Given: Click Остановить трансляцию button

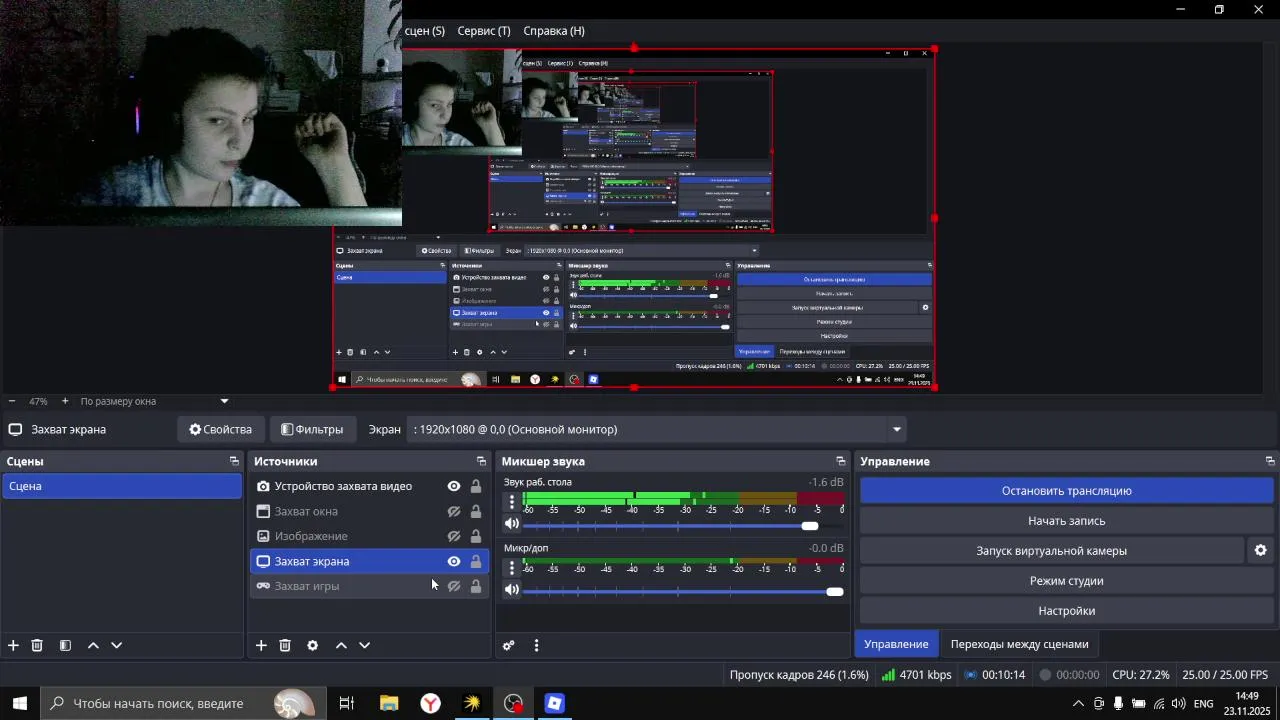Looking at the screenshot, I should tap(1067, 491).
